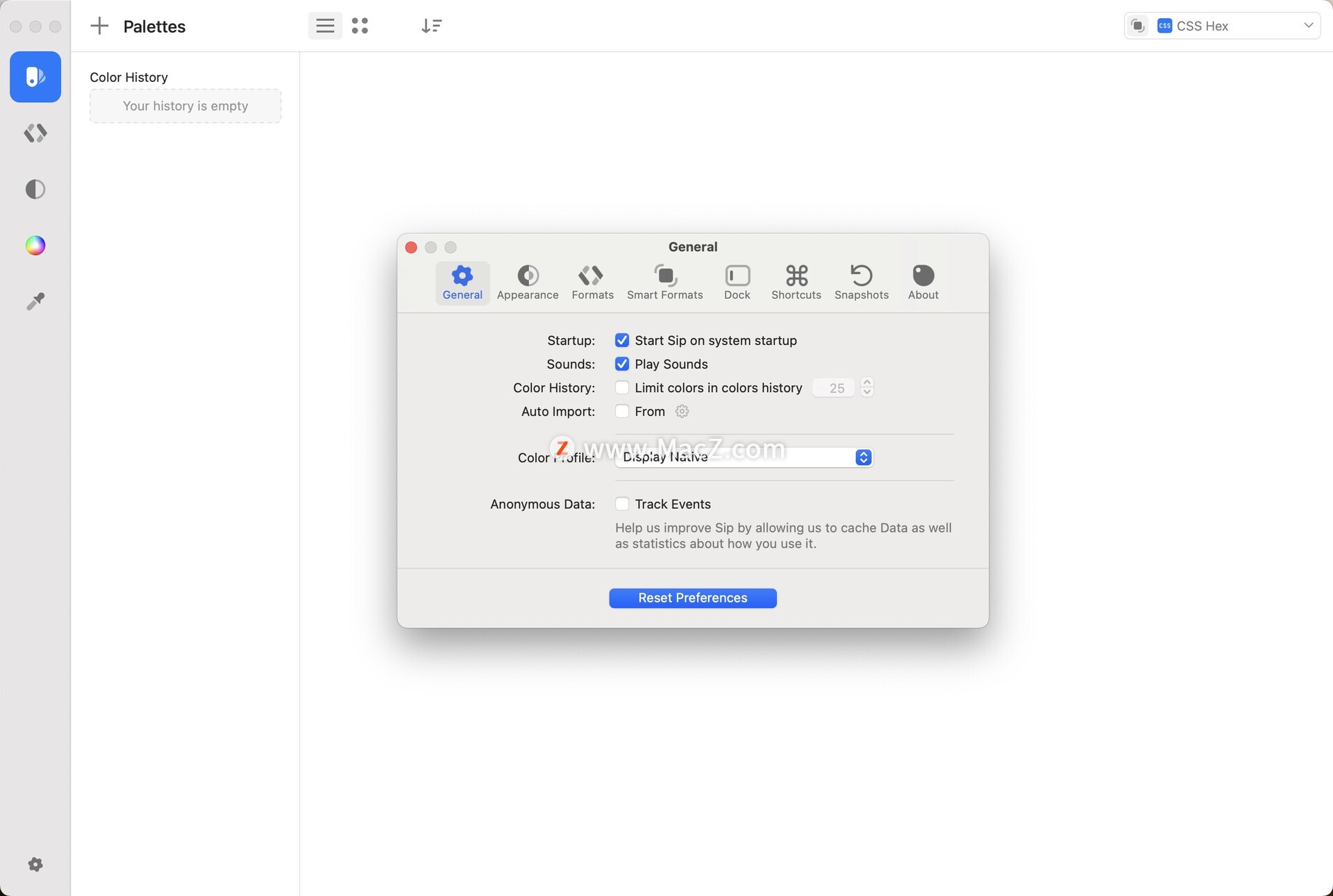Switch palettes to list view

[325, 26]
